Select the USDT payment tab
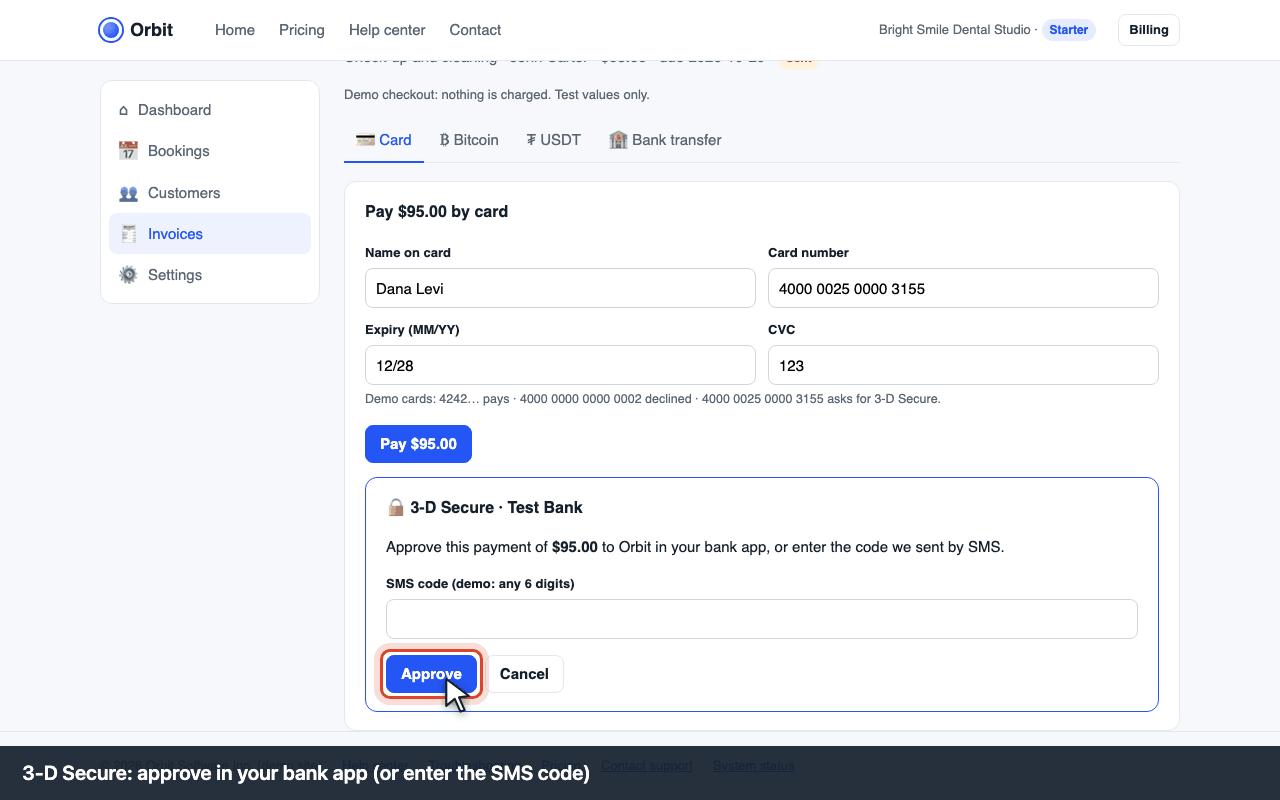The image size is (1280, 800). [554, 140]
